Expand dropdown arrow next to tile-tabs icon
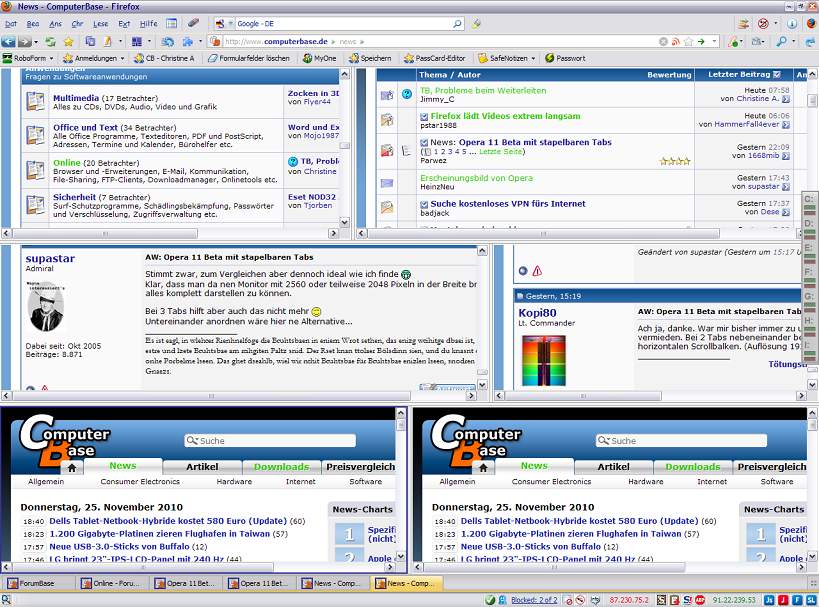 tap(149, 41)
